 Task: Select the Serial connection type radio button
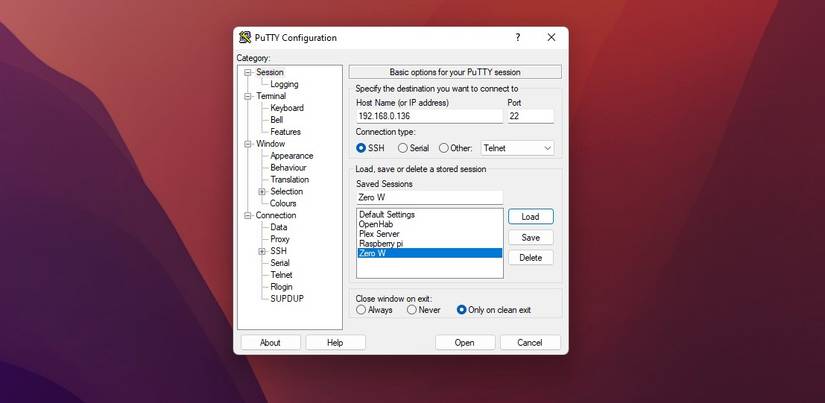[x=403, y=148]
